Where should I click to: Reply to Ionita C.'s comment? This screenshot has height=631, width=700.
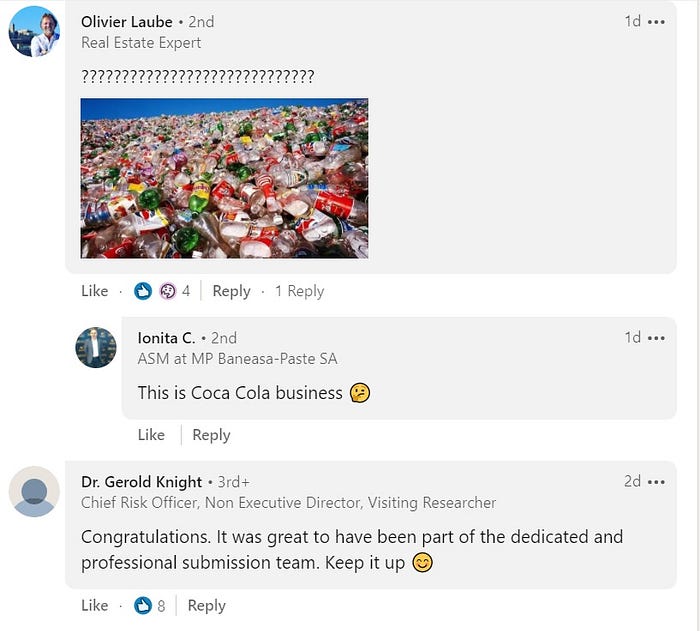(x=211, y=435)
